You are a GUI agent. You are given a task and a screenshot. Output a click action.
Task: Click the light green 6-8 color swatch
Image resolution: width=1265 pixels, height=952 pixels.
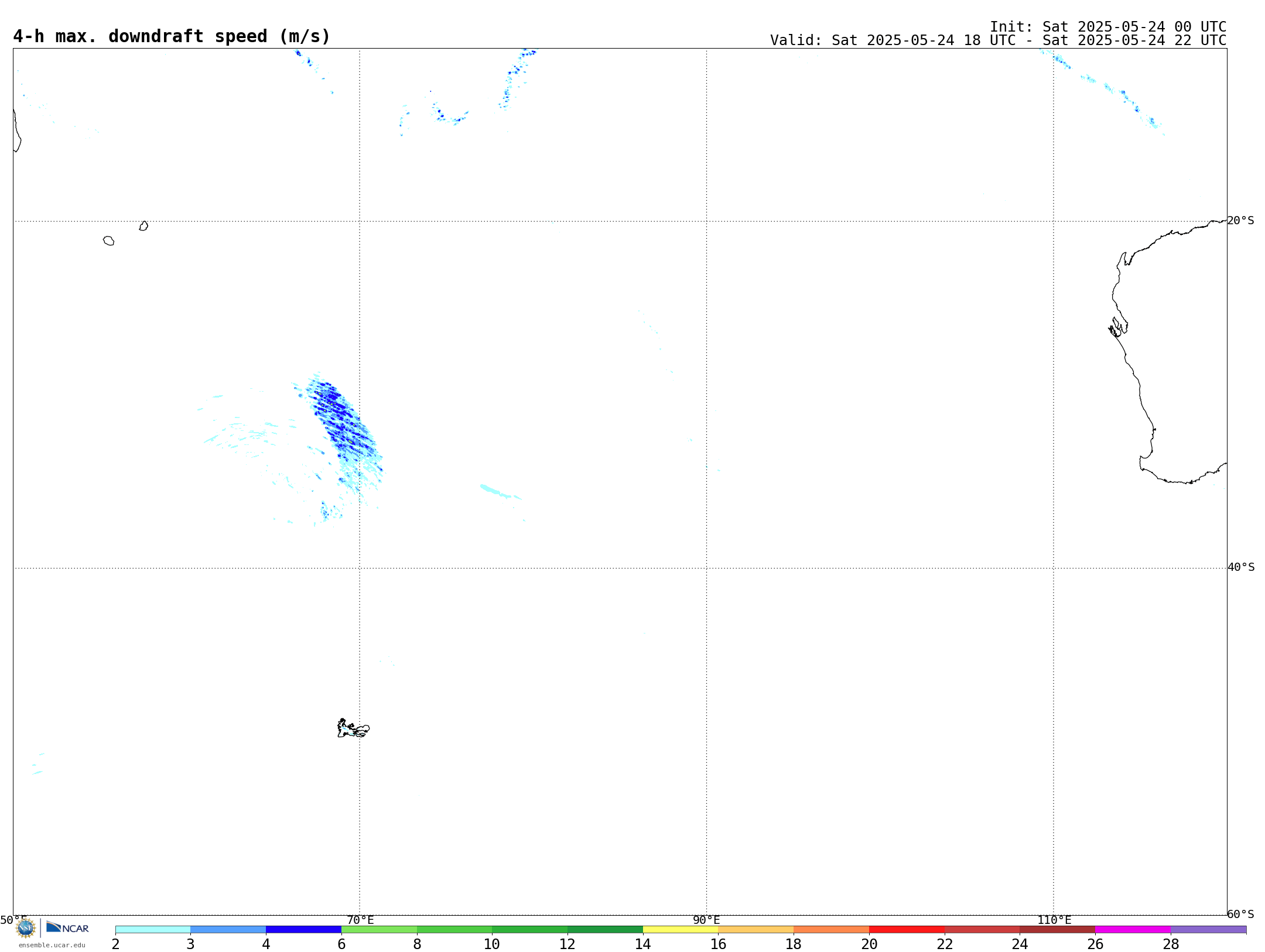coord(379,929)
